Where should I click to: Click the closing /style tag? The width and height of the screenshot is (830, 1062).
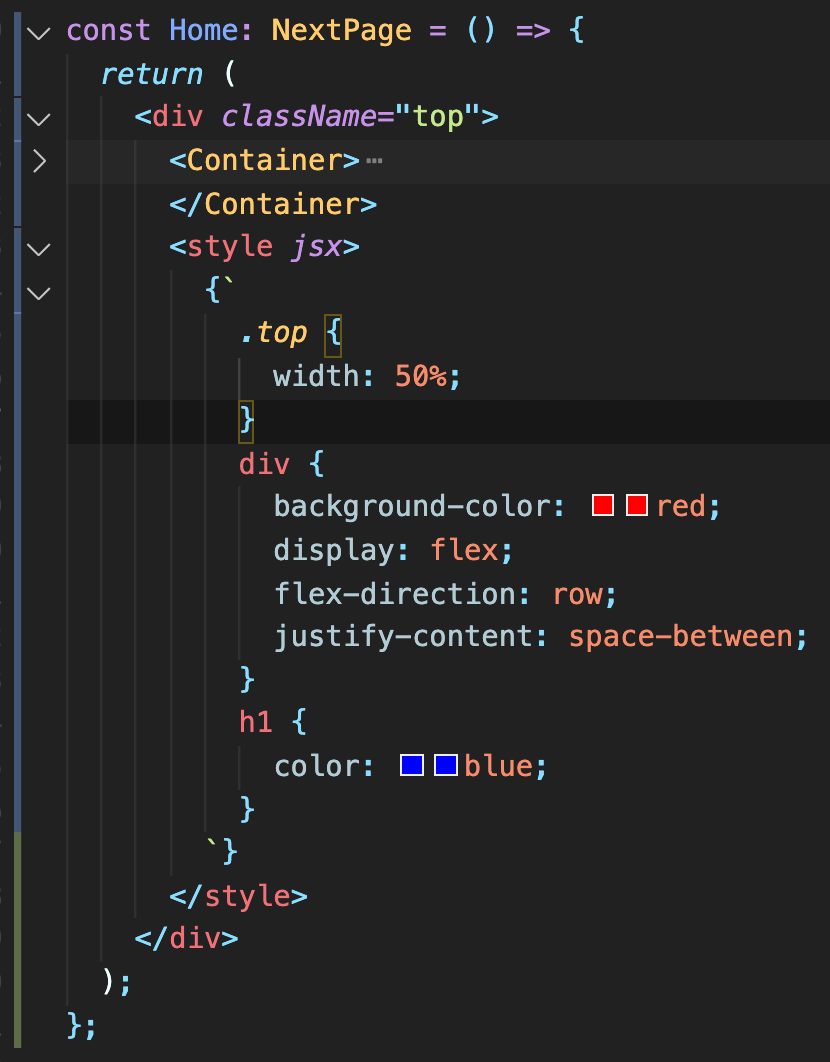[x=238, y=896]
